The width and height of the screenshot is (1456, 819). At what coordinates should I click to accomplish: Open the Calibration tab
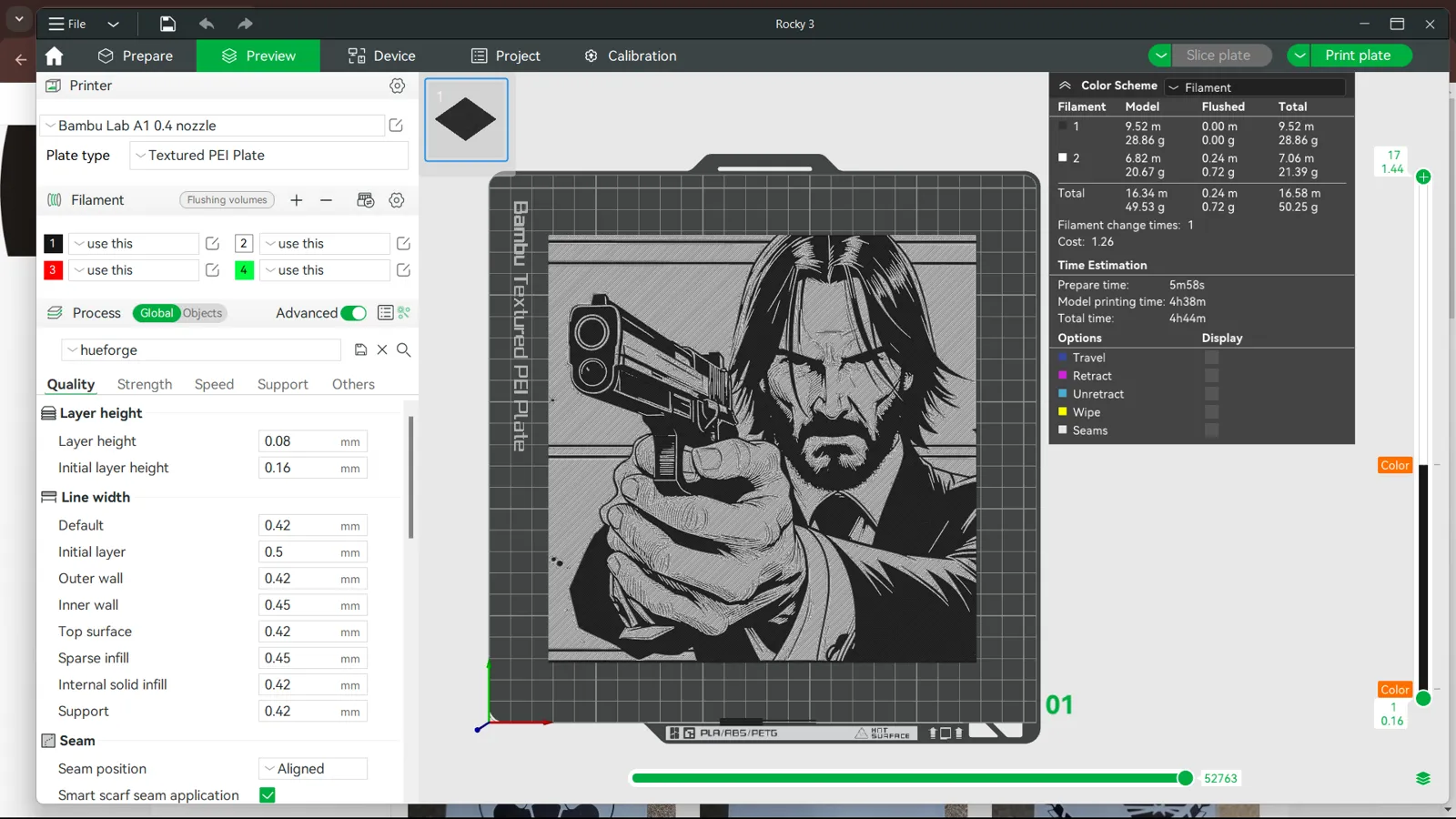coord(630,56)
